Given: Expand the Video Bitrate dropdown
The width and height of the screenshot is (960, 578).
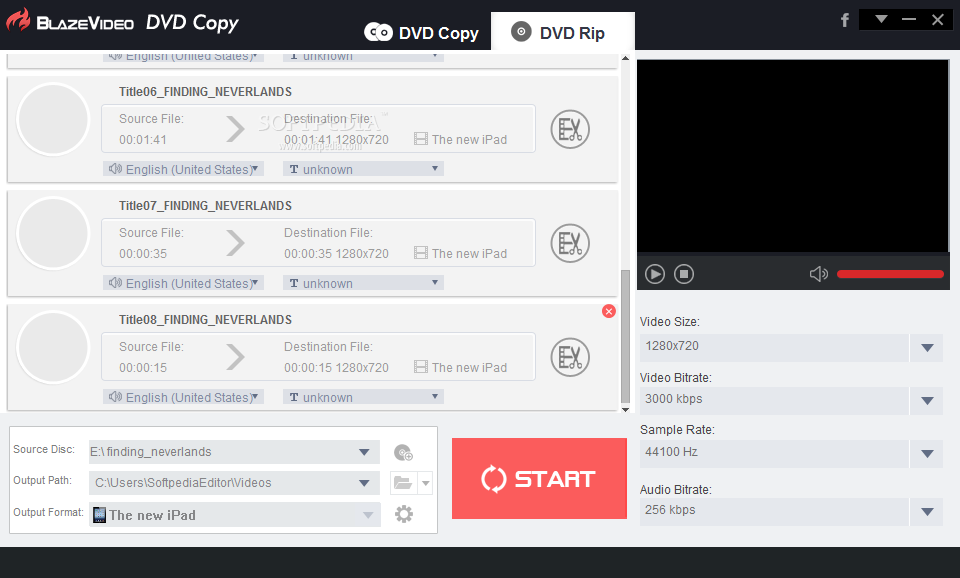Looking at the screenshot, I should coord(927,401).
